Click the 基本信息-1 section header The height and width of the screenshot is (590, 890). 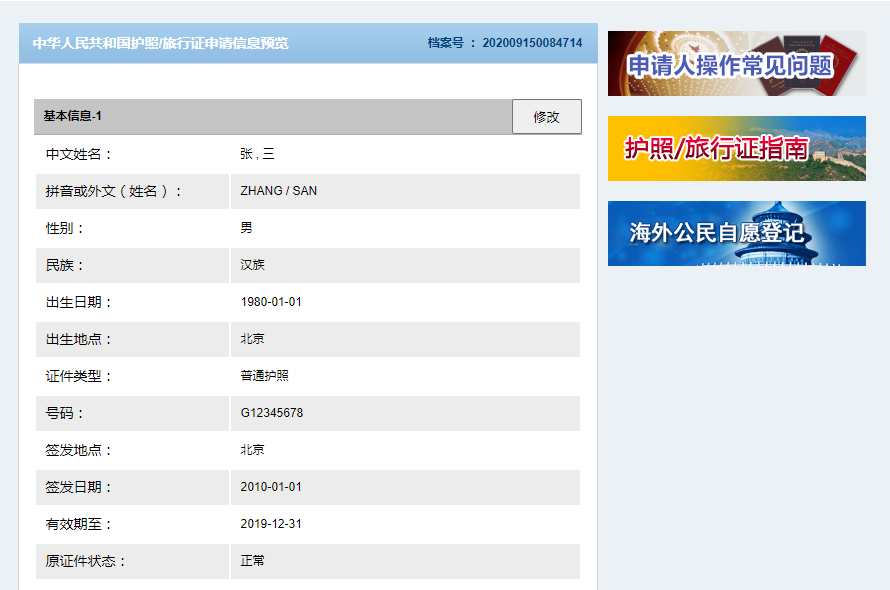click(x=73, y=116)
